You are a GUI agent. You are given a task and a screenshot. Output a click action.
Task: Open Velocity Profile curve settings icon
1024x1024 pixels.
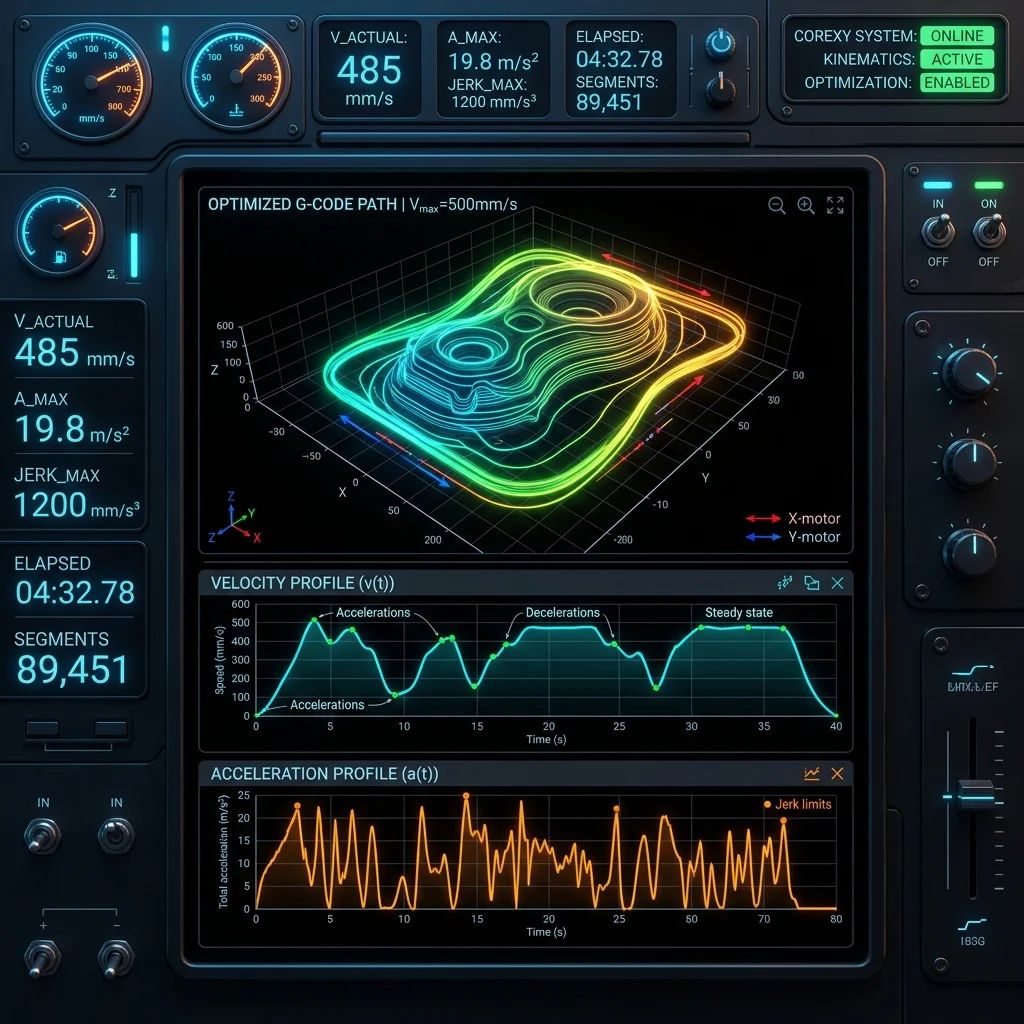tap(785, 583)
